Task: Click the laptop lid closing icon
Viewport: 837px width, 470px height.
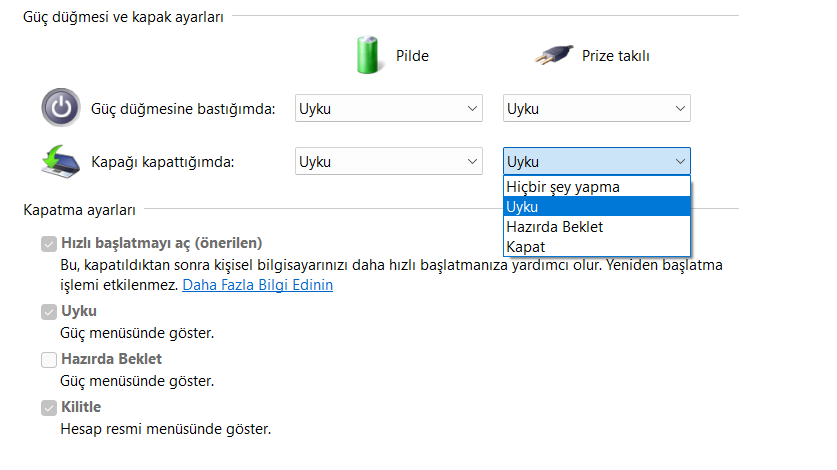Action: point(60,161)
